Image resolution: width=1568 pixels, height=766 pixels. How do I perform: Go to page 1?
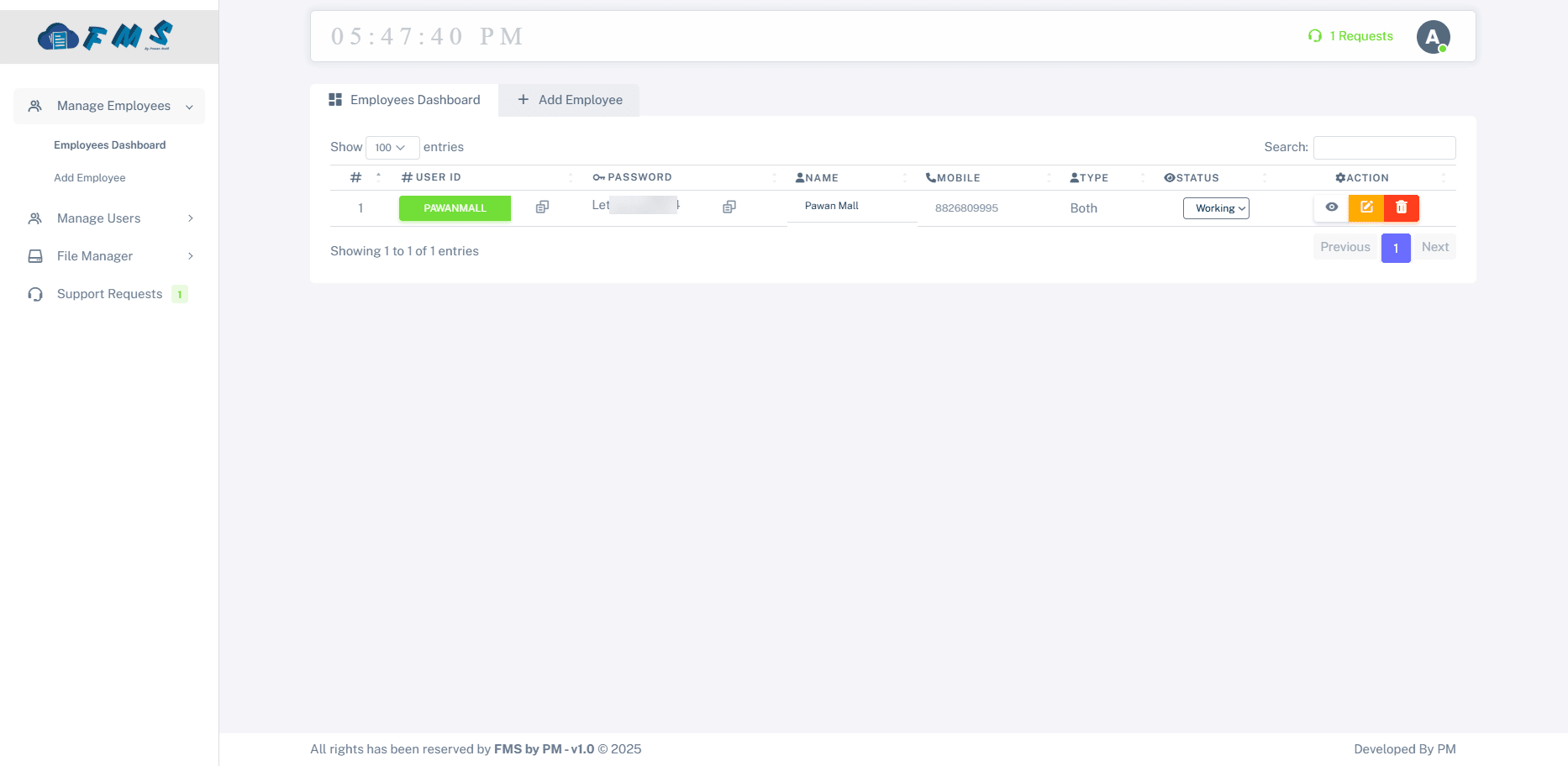coord(1396,248)
